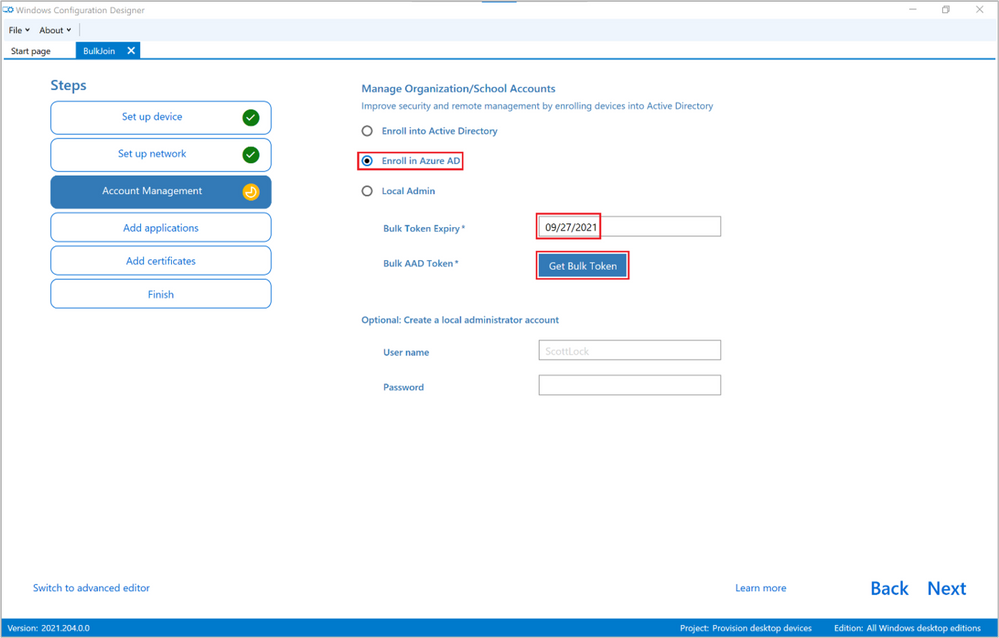Choose the Local Admin radio option
Screen dimensions: 999x638
tap(367, 191)
